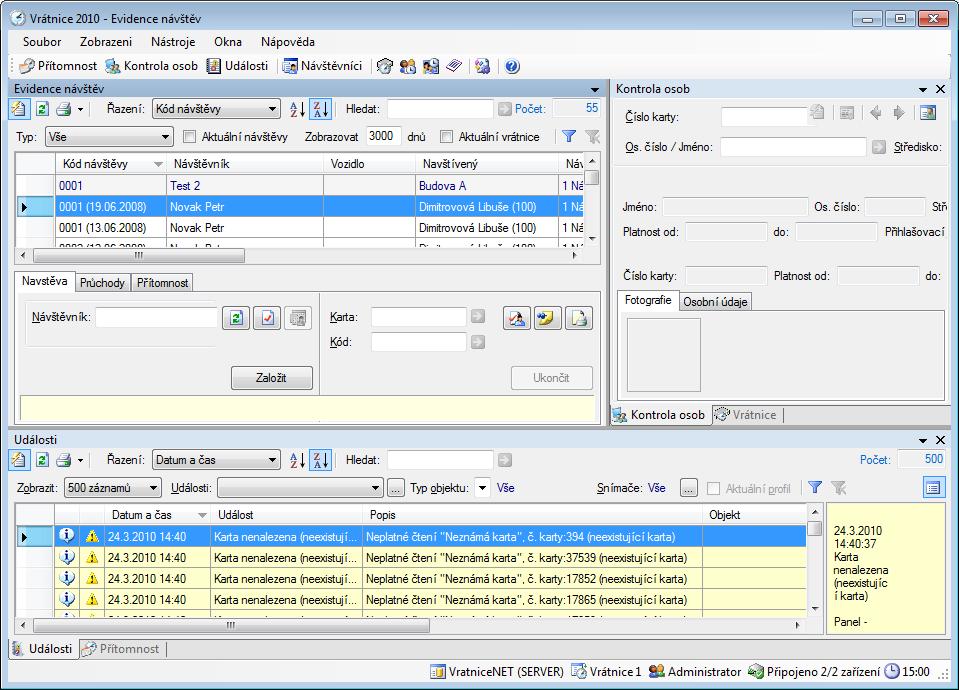Toggle A-Z ascending sort in Evidence návštěv
This screenshot has height=690, width=959.
(x=297, y=109)
